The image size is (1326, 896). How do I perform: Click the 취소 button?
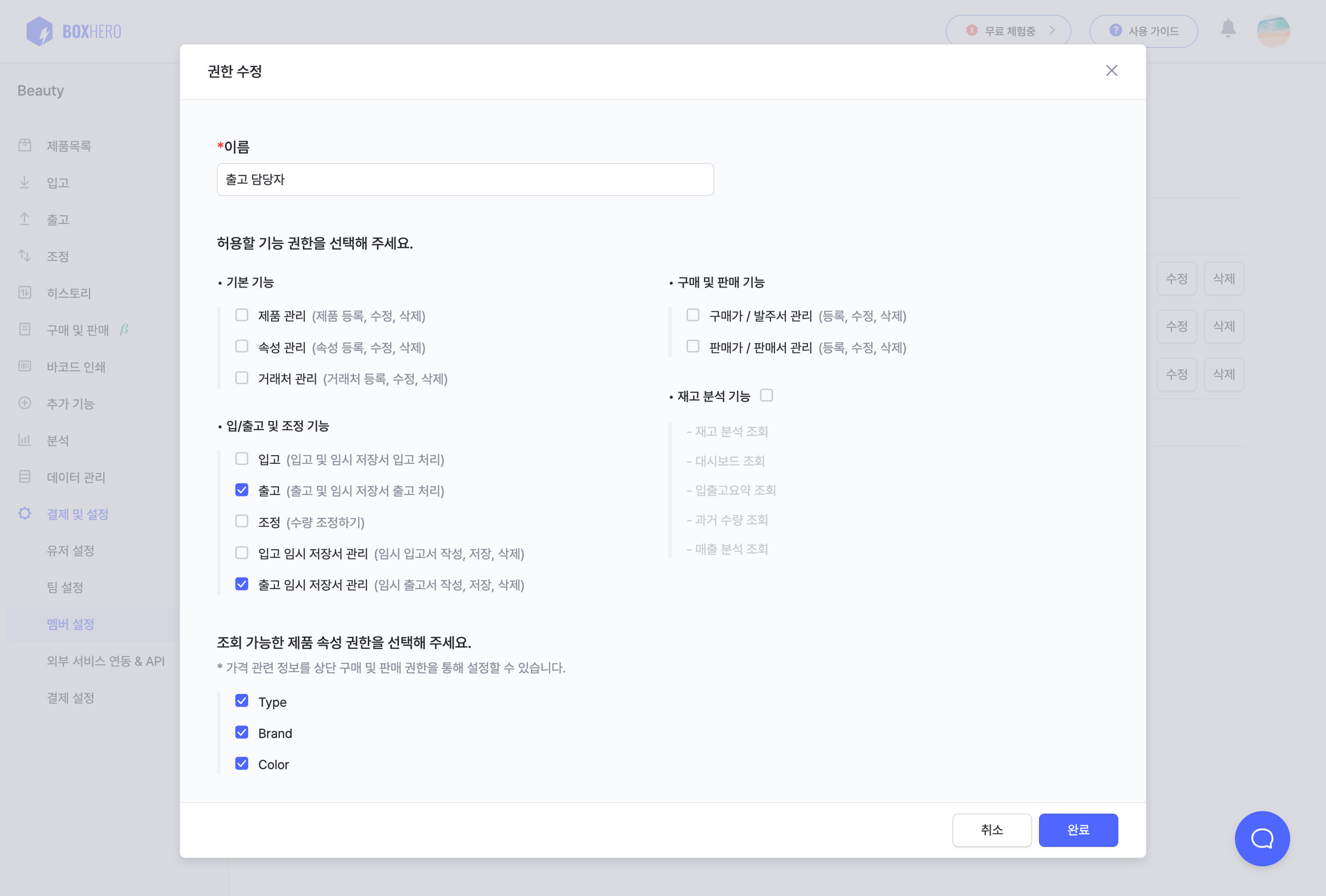(x=992, y=830)
